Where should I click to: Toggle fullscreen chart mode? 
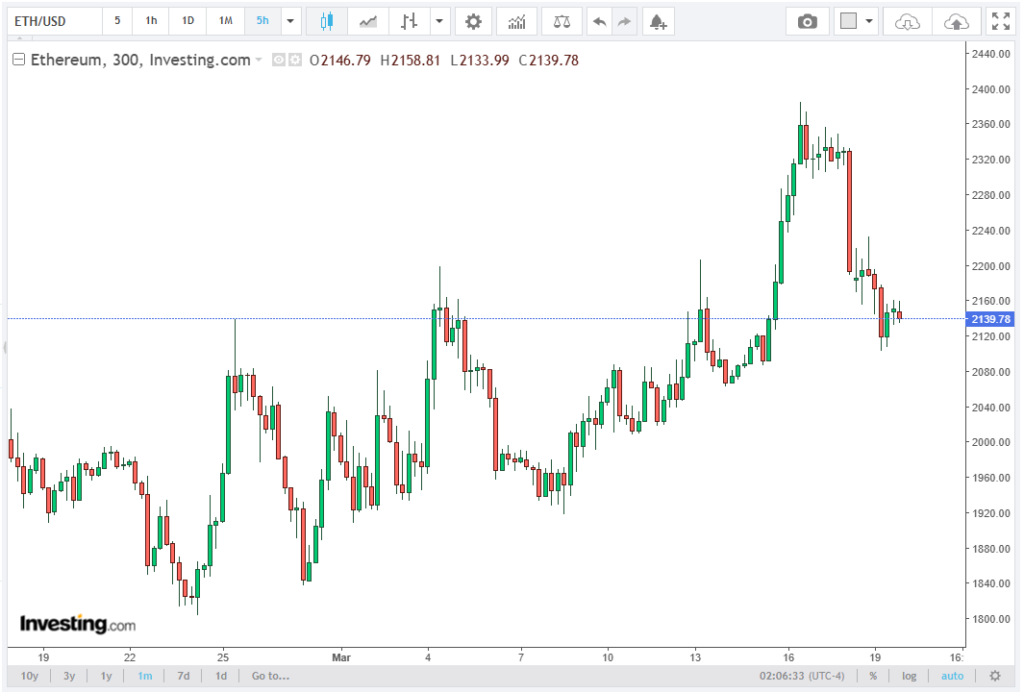click(x=999, y=21)
